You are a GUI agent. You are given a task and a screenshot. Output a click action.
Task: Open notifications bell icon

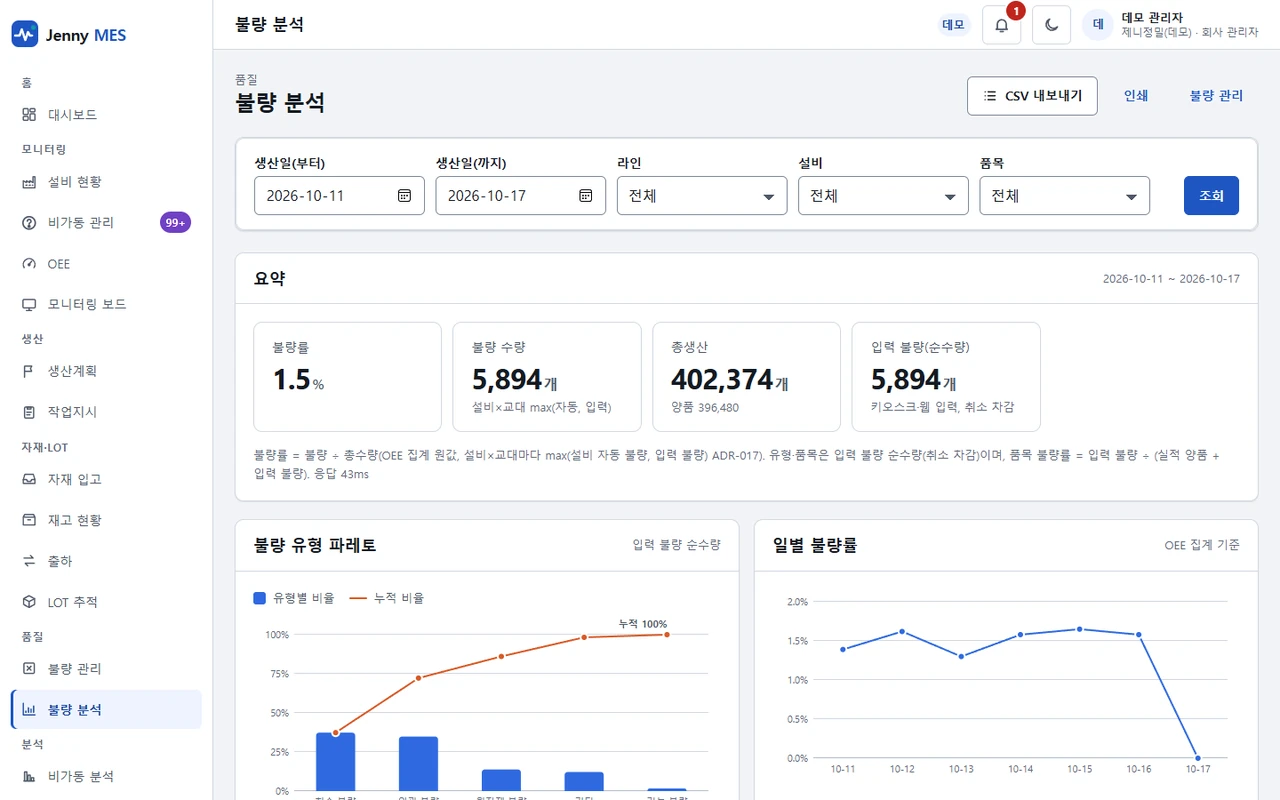pos(1002,25)
